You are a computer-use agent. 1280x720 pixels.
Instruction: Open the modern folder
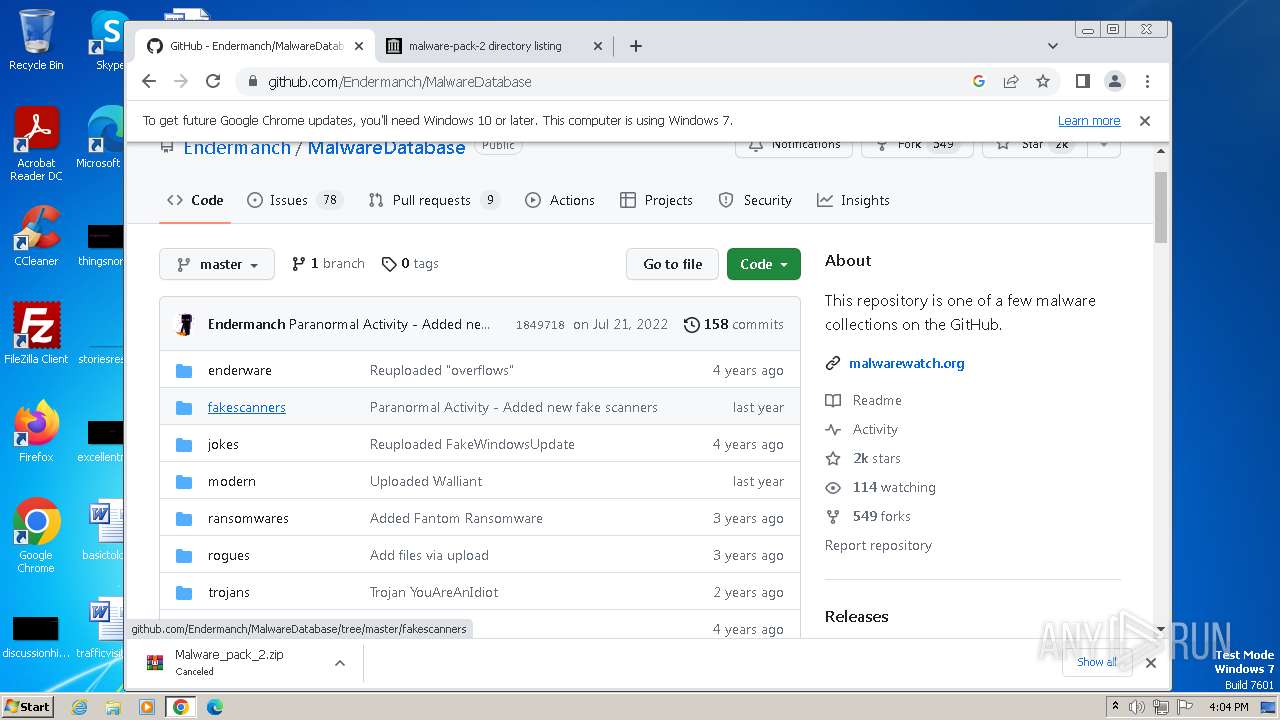[x=232, y=481]
